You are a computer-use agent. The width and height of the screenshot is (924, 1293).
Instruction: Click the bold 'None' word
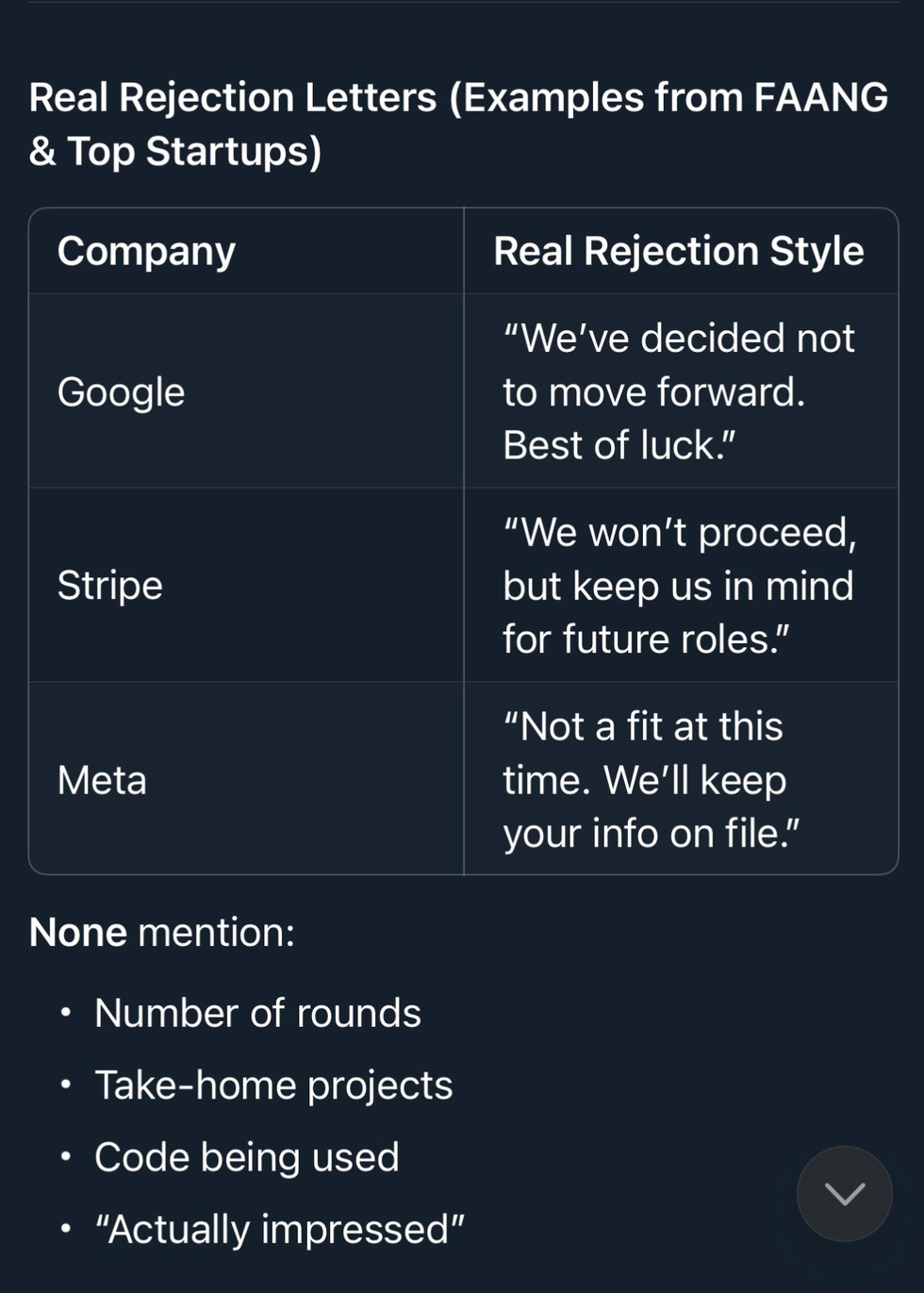77,932
